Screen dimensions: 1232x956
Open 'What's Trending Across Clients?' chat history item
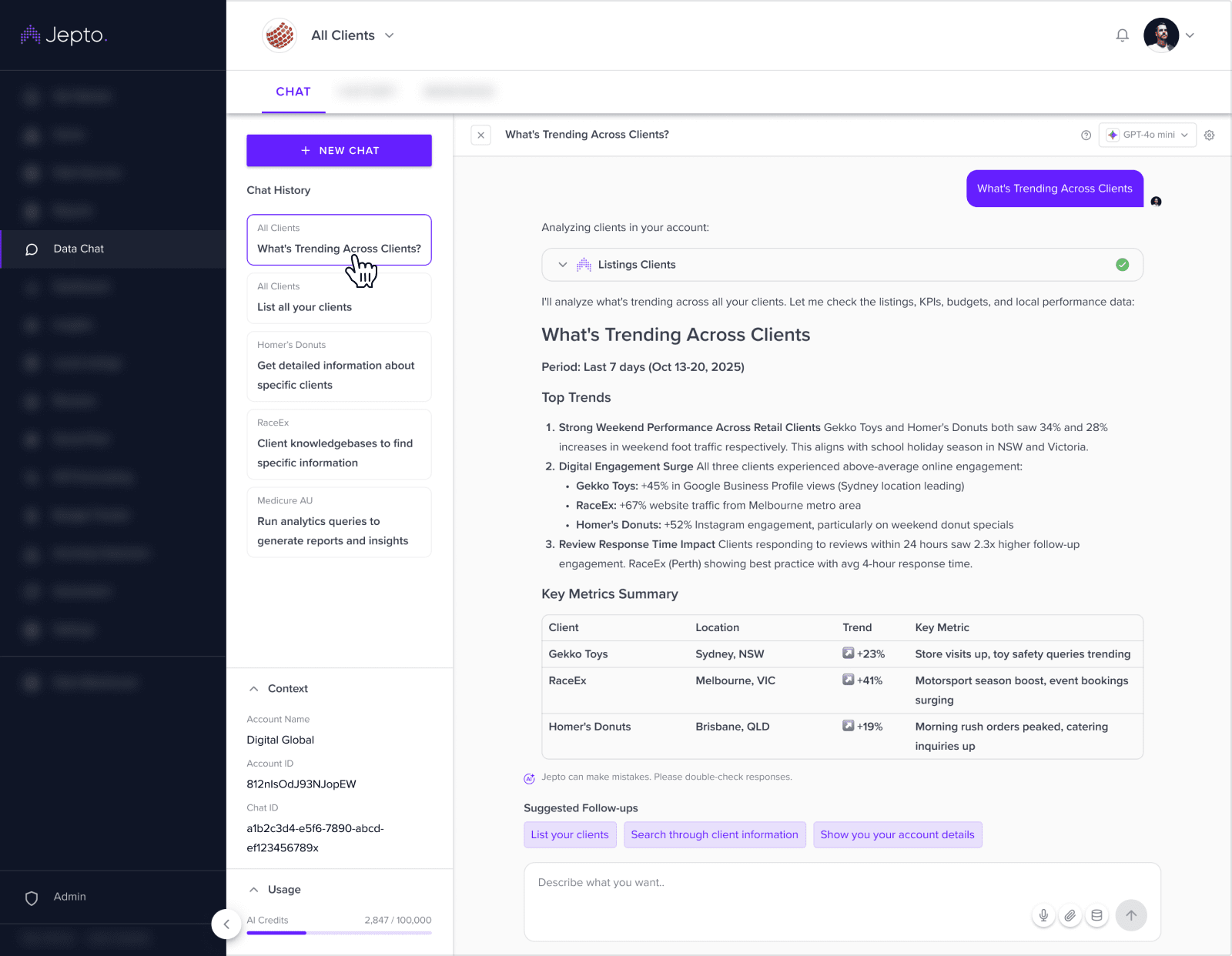tap(339, 239)
